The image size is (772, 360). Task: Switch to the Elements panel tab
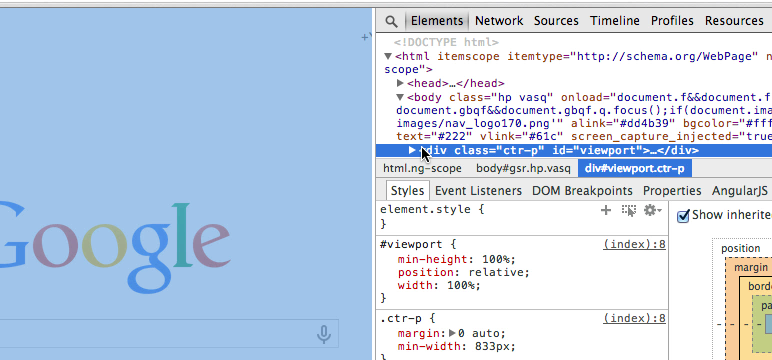tap(437, 21)
